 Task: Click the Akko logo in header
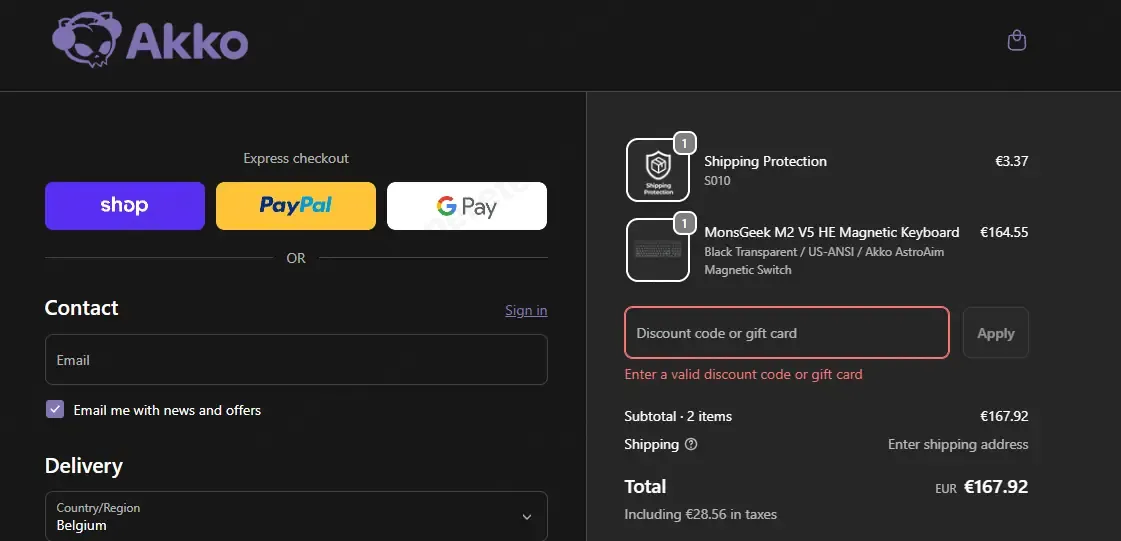click(150, 39)
